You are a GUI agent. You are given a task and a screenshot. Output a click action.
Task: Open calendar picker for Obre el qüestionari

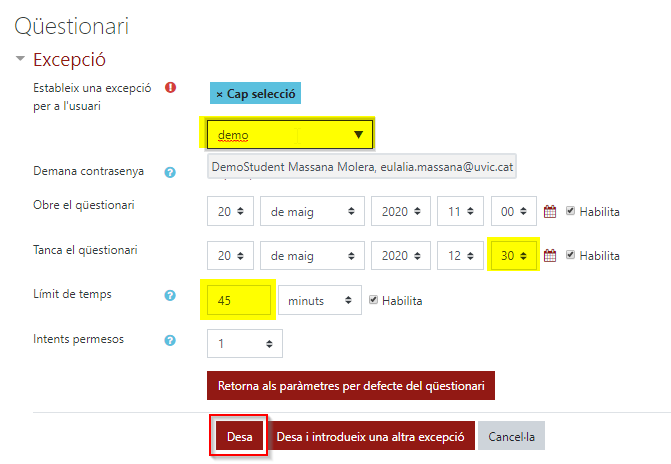(x=550, y=212)
